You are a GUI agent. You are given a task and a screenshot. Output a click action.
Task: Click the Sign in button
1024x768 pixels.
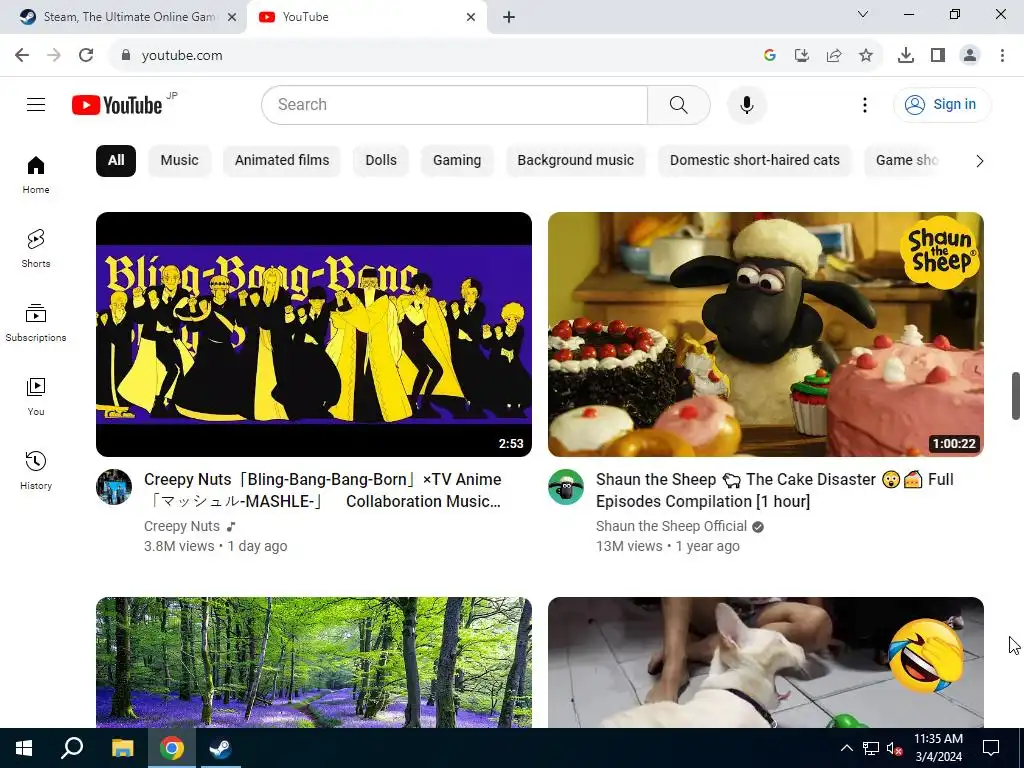point(942,104)
